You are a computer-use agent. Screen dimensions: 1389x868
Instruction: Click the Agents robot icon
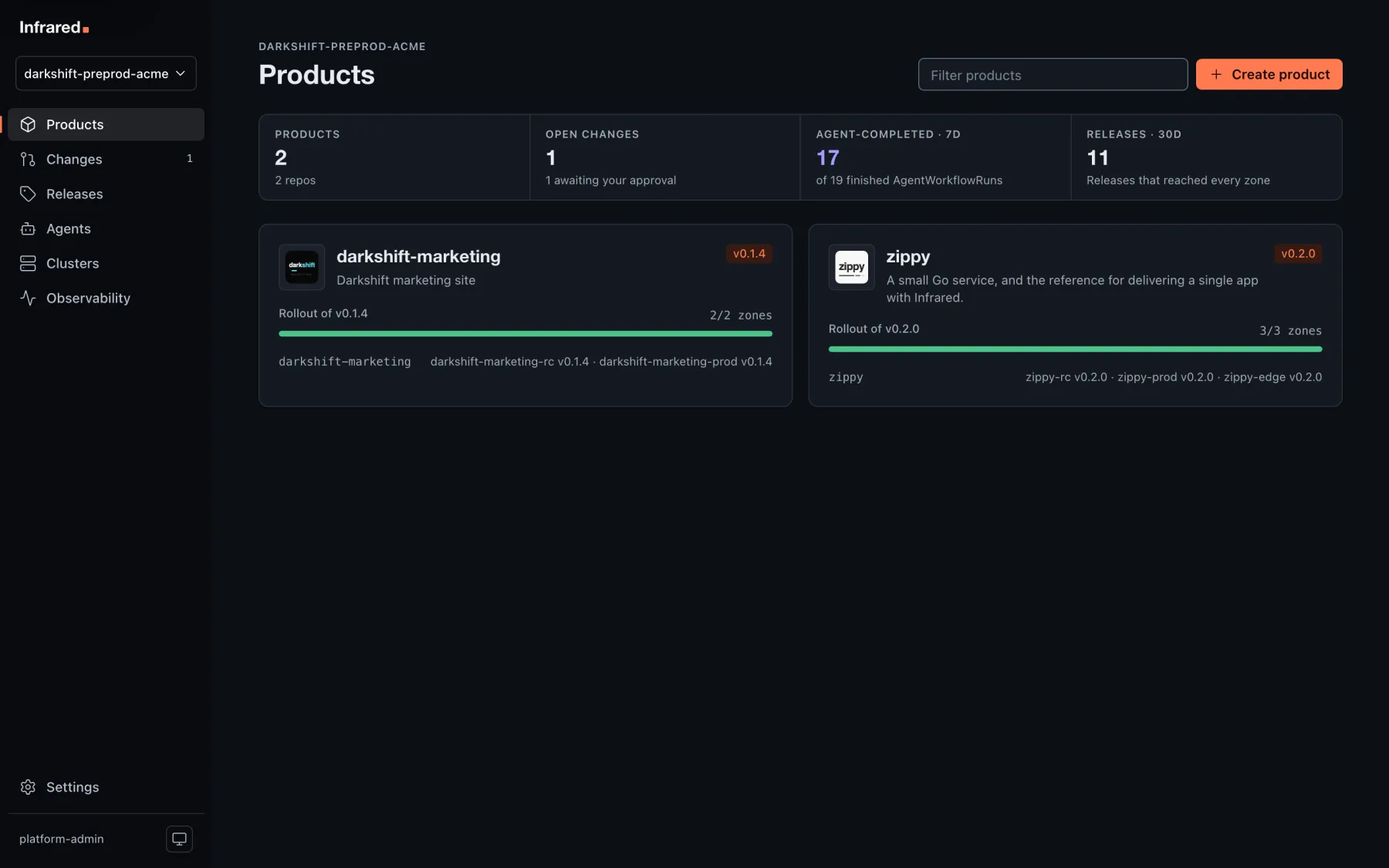click(x=28, y=228)
